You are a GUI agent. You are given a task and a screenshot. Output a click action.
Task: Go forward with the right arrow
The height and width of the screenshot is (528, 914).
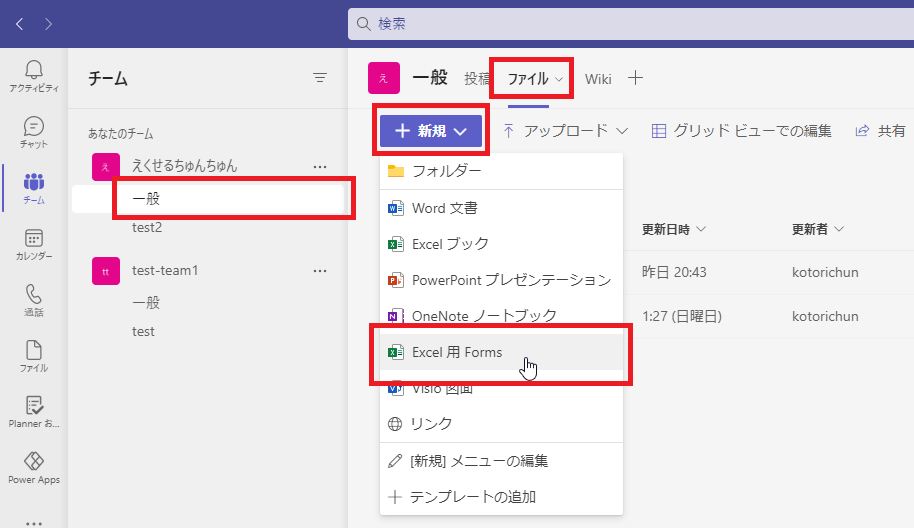tap(48, 24)
